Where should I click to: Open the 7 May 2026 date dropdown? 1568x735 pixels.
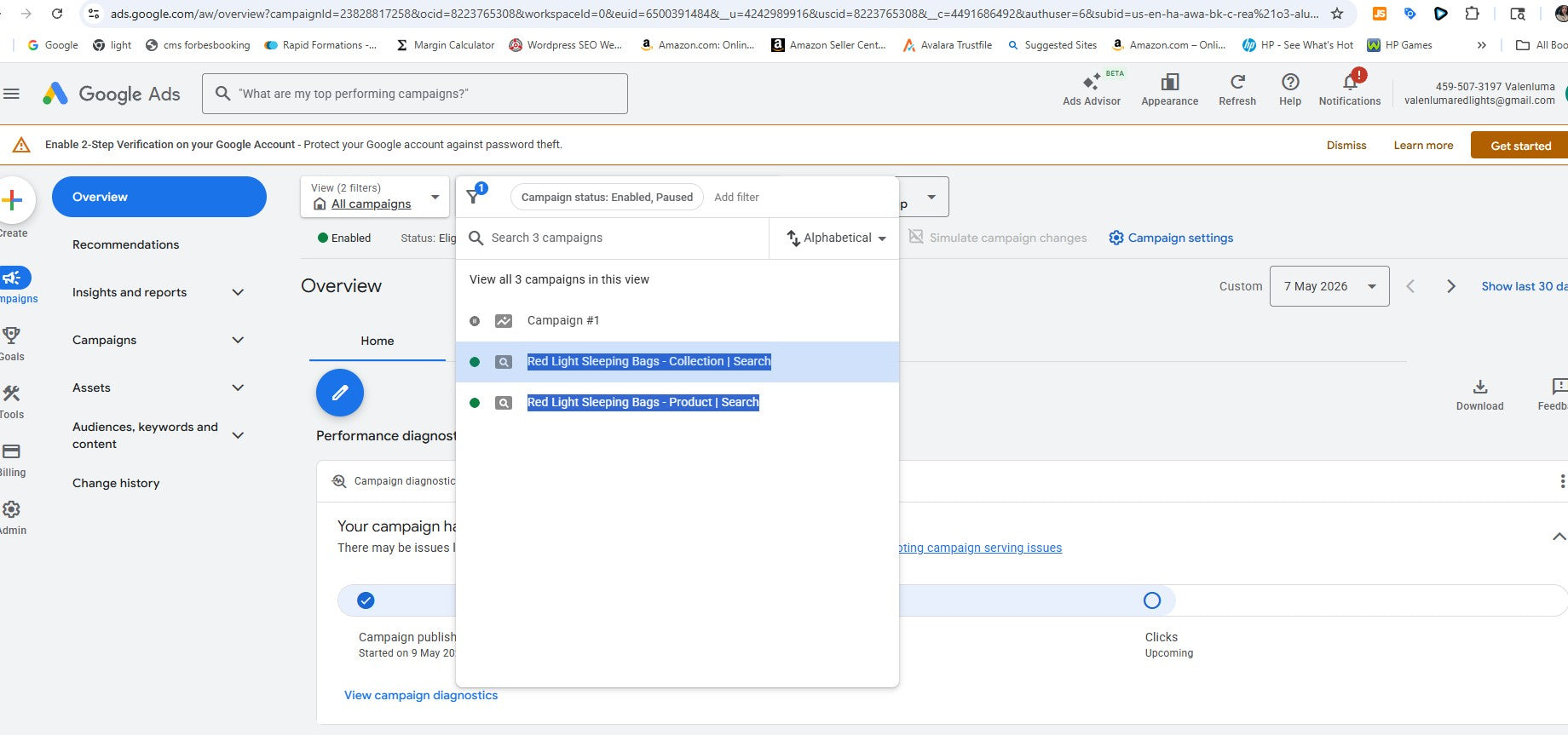1329,286
